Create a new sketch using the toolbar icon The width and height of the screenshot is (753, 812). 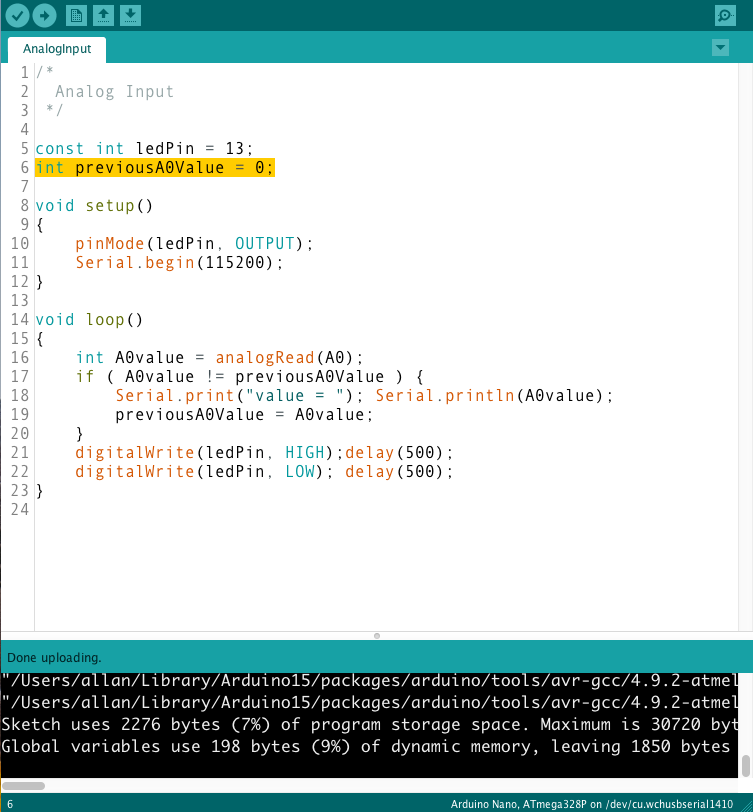(76, 15)
